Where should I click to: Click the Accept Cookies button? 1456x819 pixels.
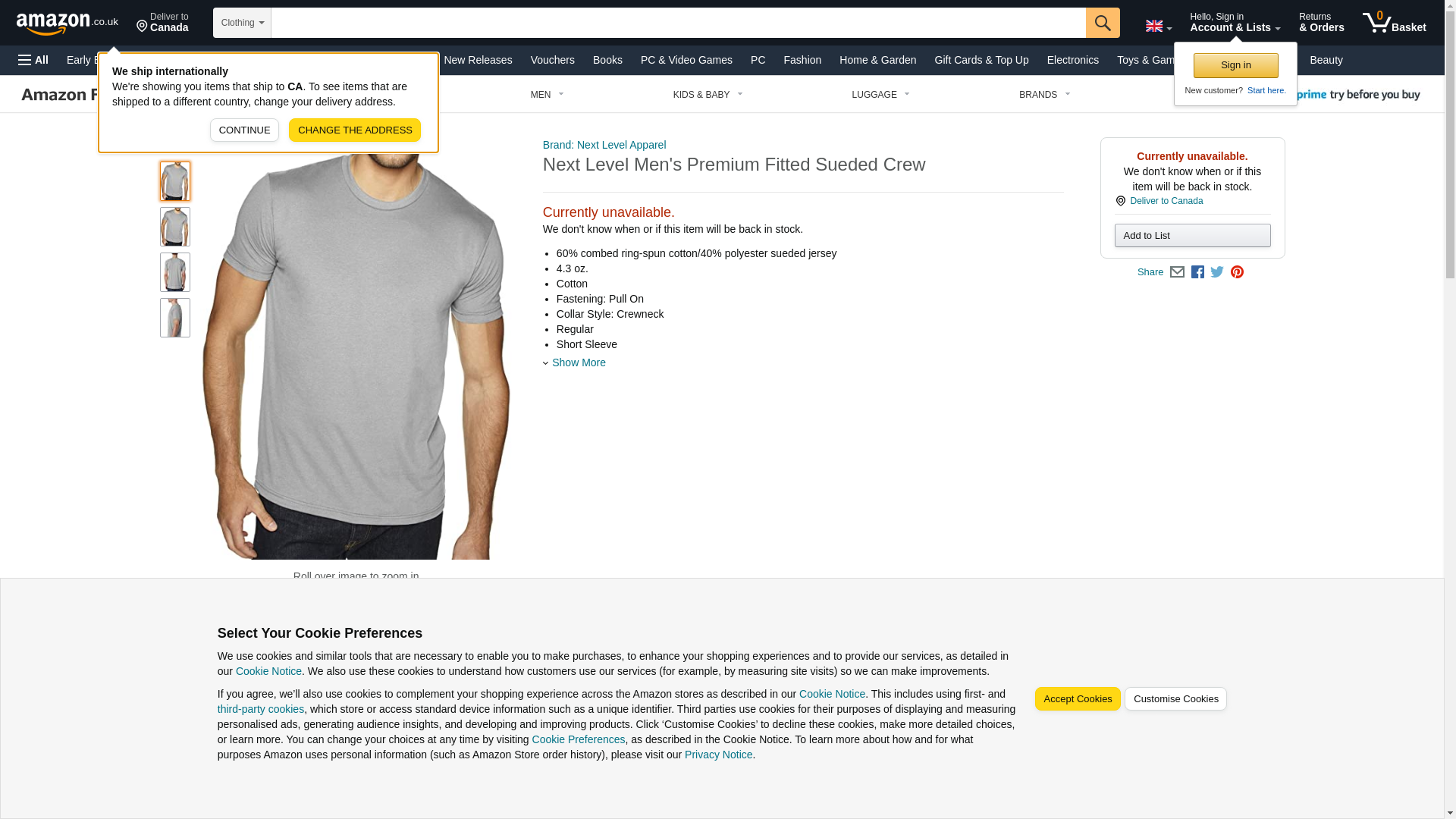coord(1077,699)
